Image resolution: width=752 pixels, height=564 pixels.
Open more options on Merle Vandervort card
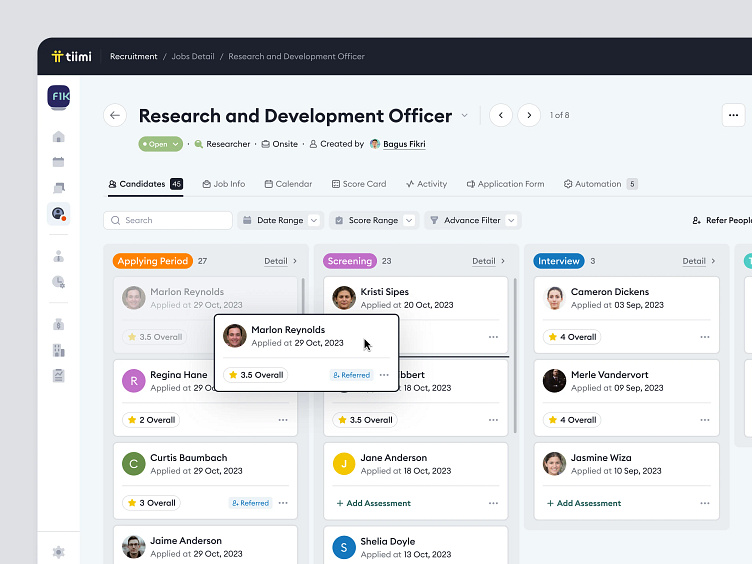point(705,420)
